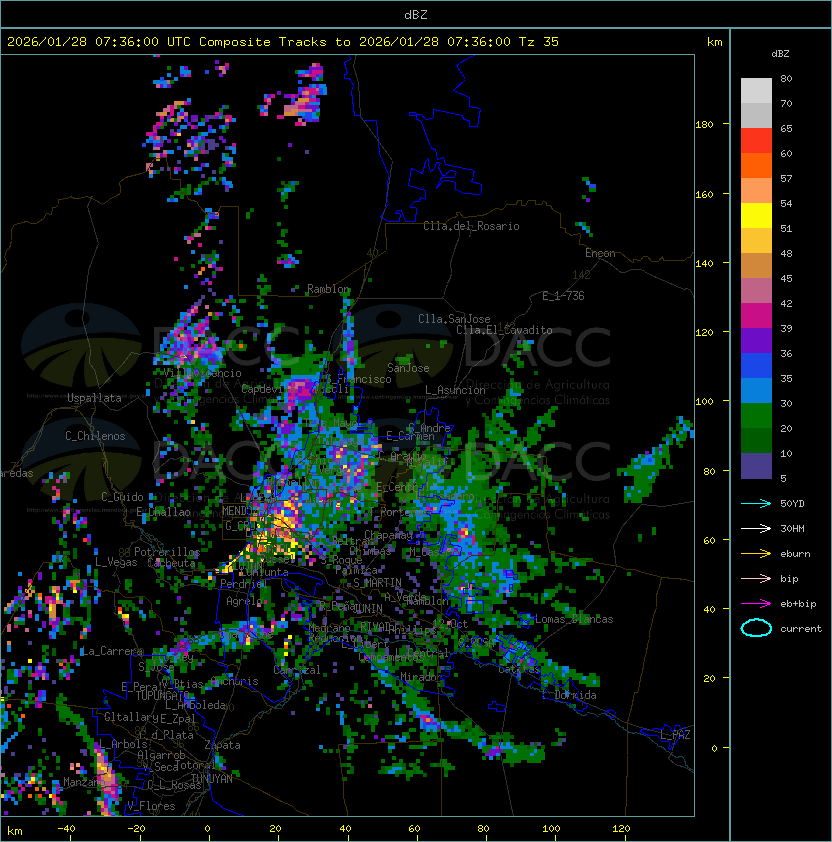Click the 'V_Flores' map label
Viewport: 832px width, 842px height.
click(x=151, y=806)
